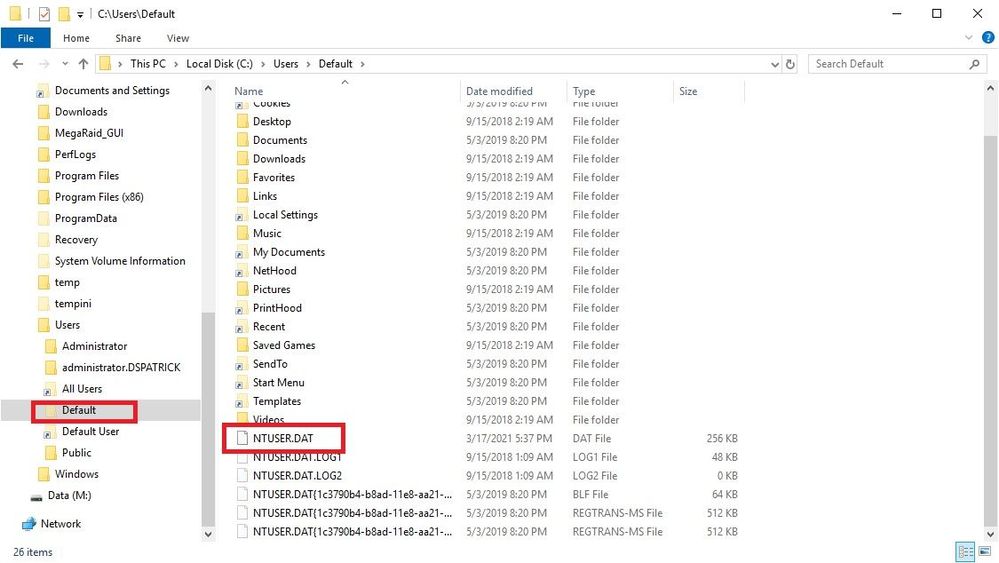
Task: Select Windows folder in navigation tree
Action: pyautogui.click(x=76, y=474)
